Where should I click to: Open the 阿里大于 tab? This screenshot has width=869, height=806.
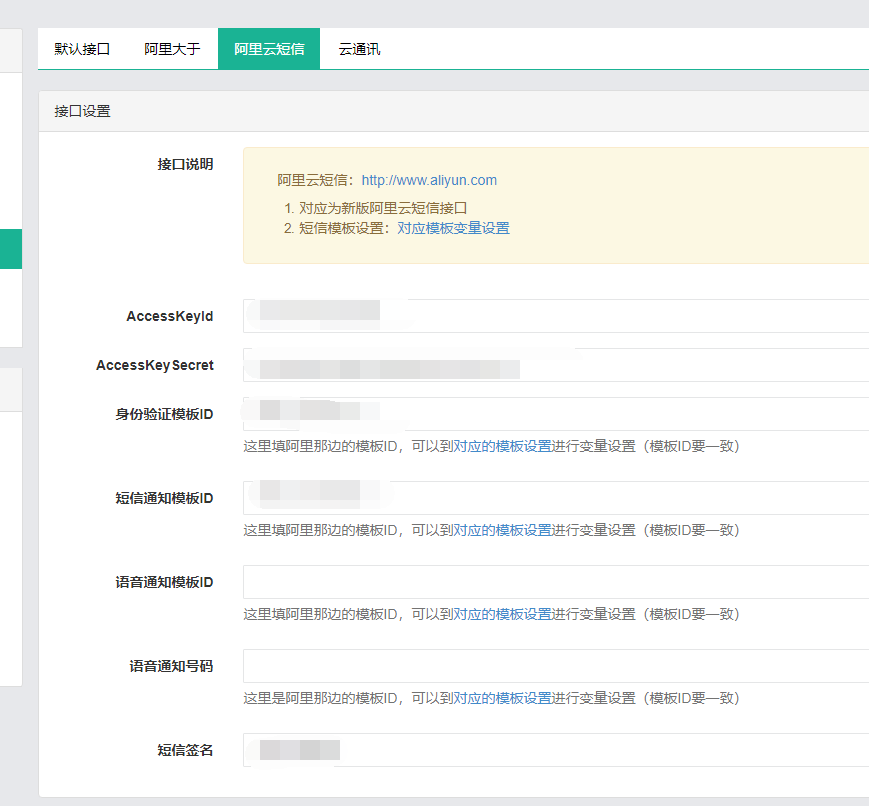click(172, 49)
